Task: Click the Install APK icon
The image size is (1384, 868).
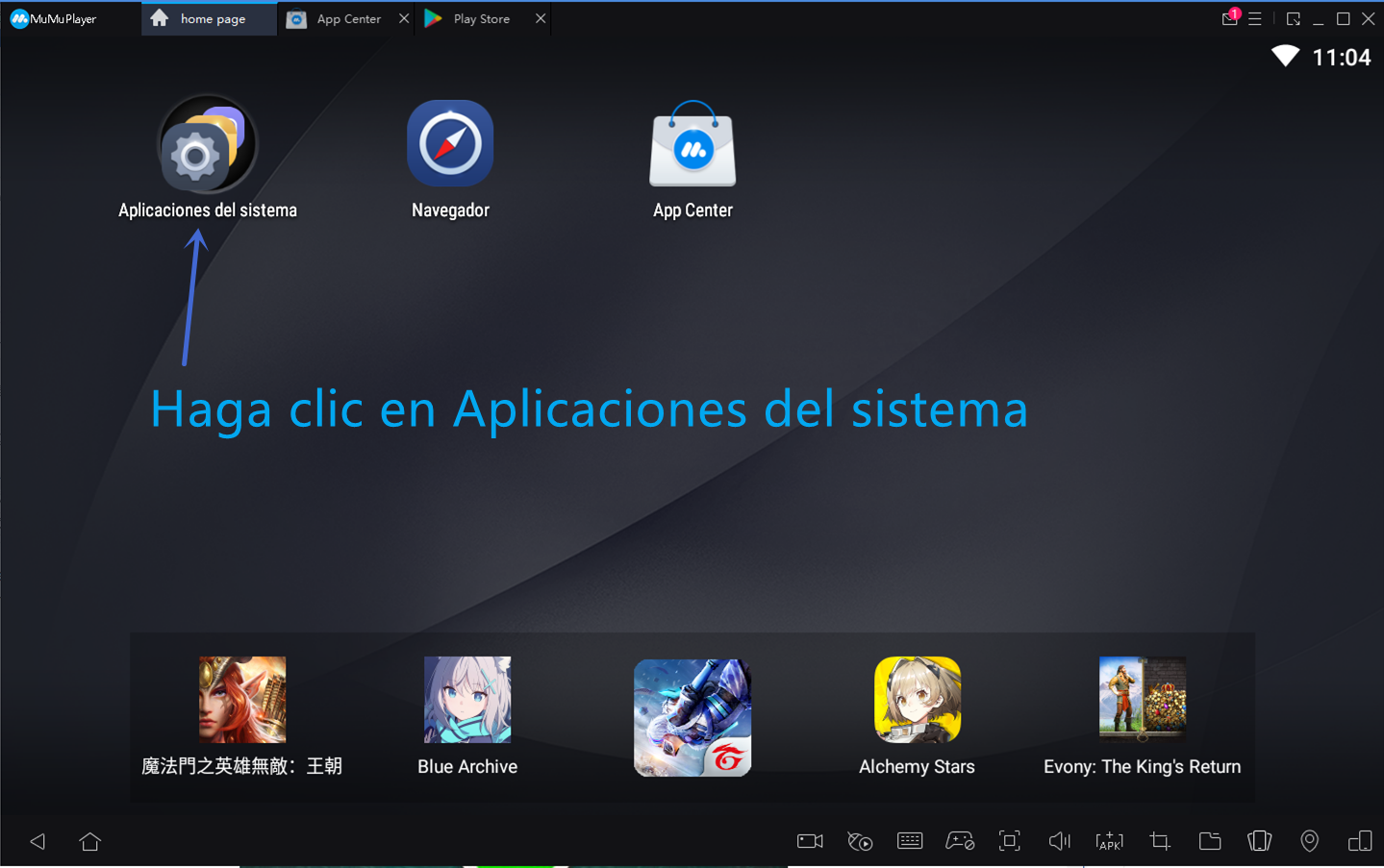Action: (1109, 841)
